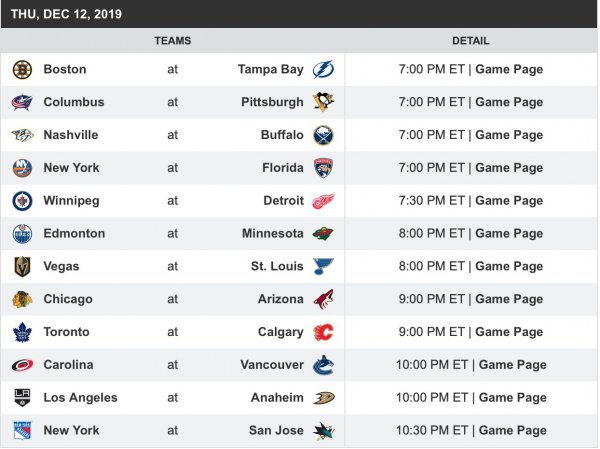Screen dimensions: 600x449
Task: Open Game Page for Vegas at St. Louis
Action: [509, 267]
